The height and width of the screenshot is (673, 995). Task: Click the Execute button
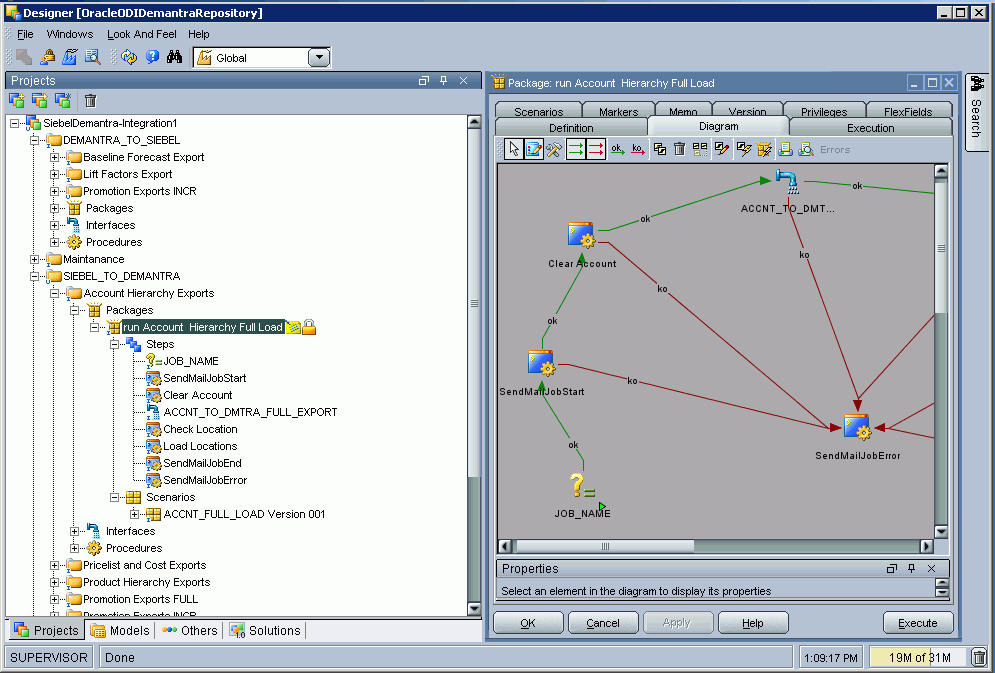coord(918,623)
